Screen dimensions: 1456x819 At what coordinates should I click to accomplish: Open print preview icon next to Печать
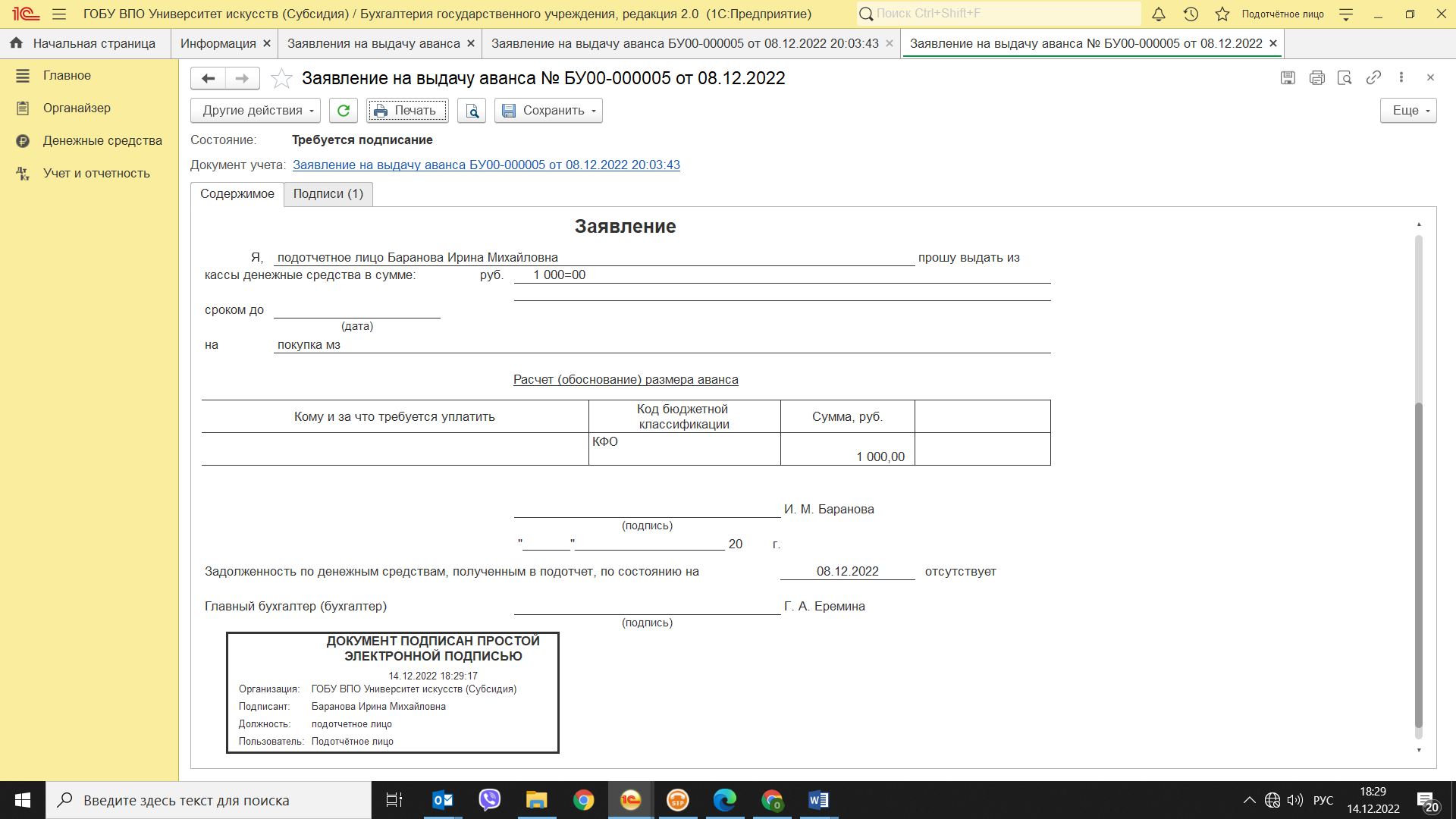tap(472, 111)
